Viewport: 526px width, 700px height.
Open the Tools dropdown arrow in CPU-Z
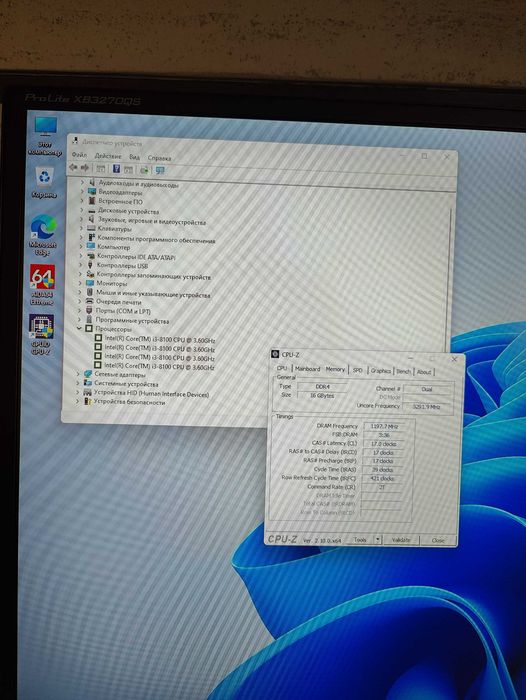[378, 540]
